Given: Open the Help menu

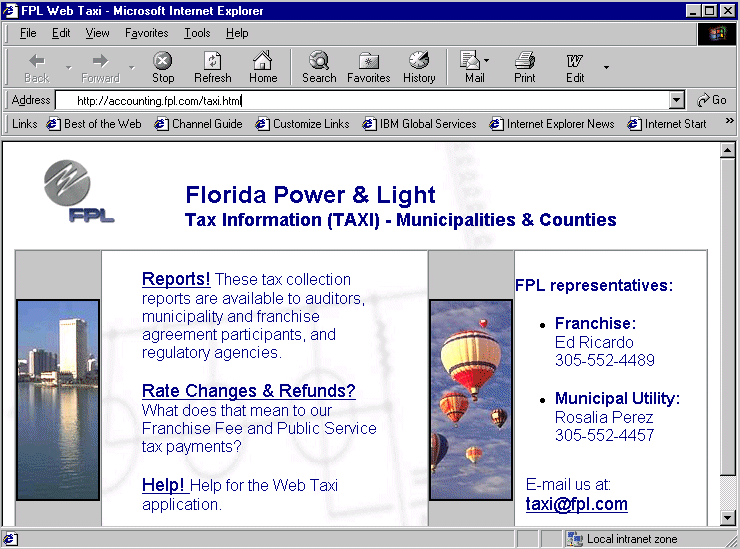Looking at the screenshot, I should 237,33.
